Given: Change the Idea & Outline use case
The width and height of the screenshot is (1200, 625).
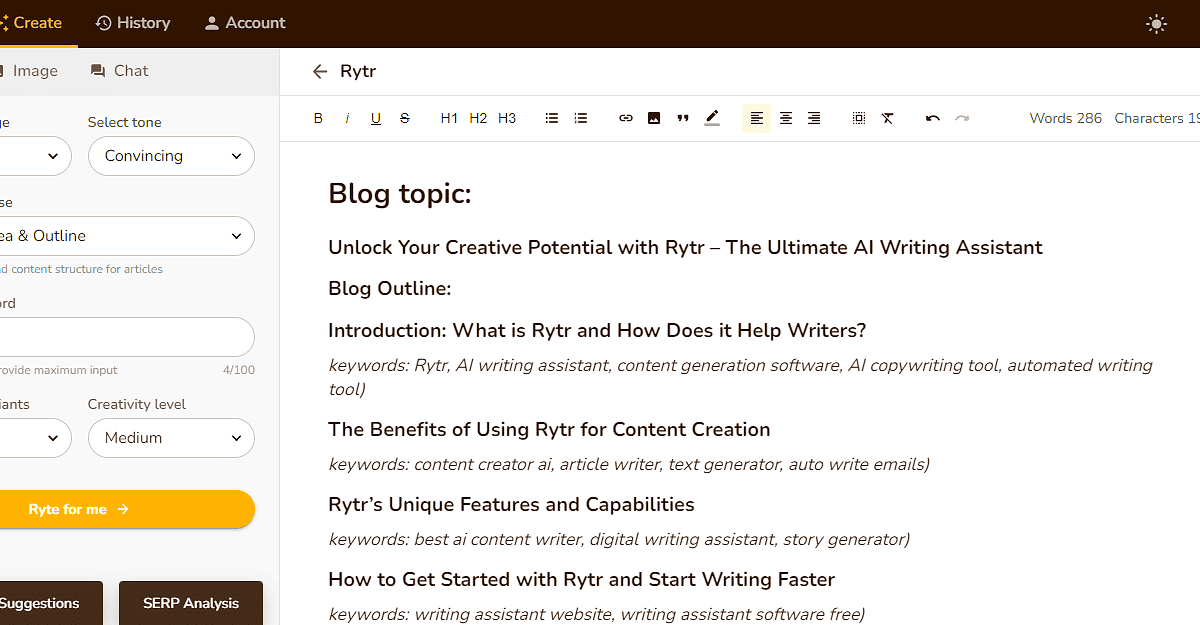Looking at the screenshot, I should coord(127,235).
